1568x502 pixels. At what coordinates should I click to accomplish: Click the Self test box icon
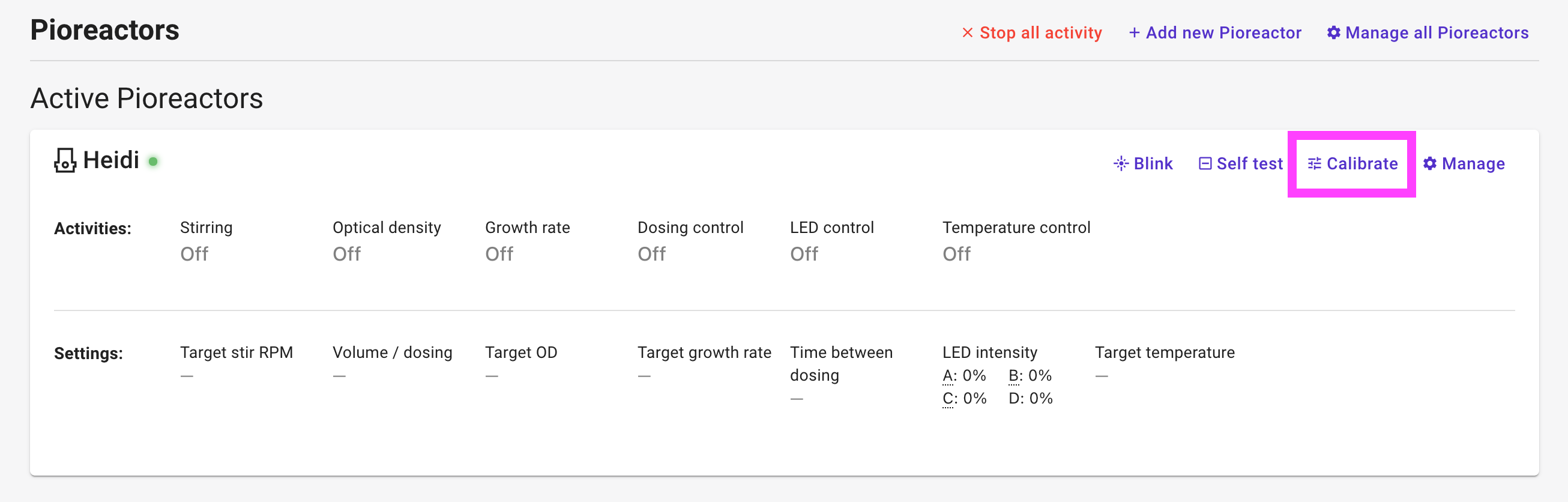click(x=1205, y=163)
